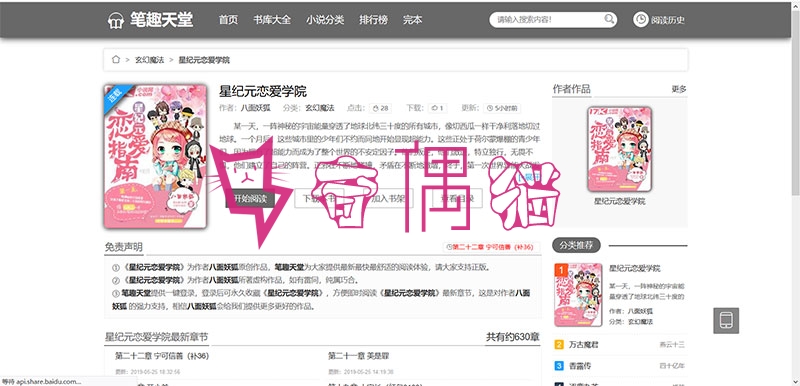Click 查看目录 button
The height and width of the screenshot is (386, 800).
click(457, 198)
